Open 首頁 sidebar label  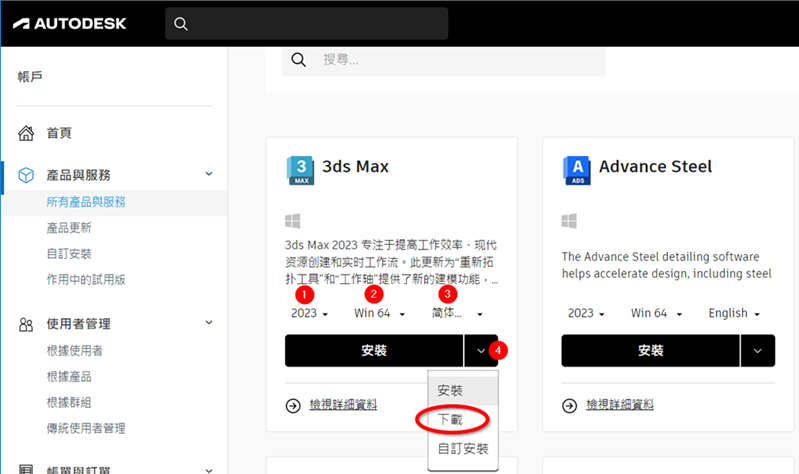59,133
